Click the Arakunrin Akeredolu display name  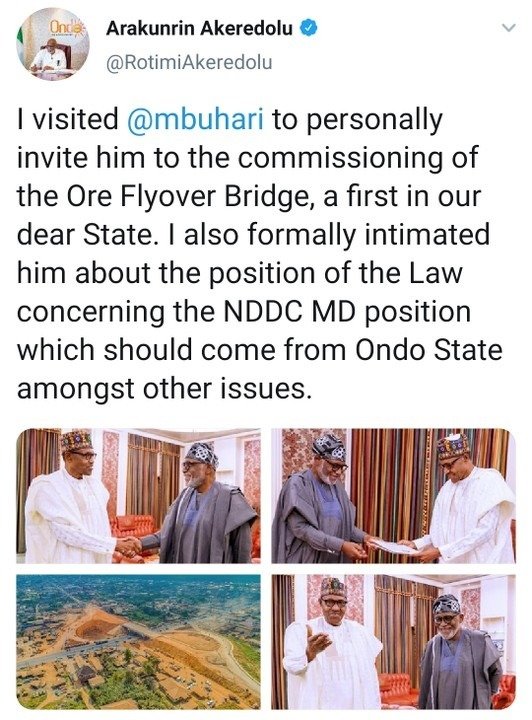click(199, 28)
